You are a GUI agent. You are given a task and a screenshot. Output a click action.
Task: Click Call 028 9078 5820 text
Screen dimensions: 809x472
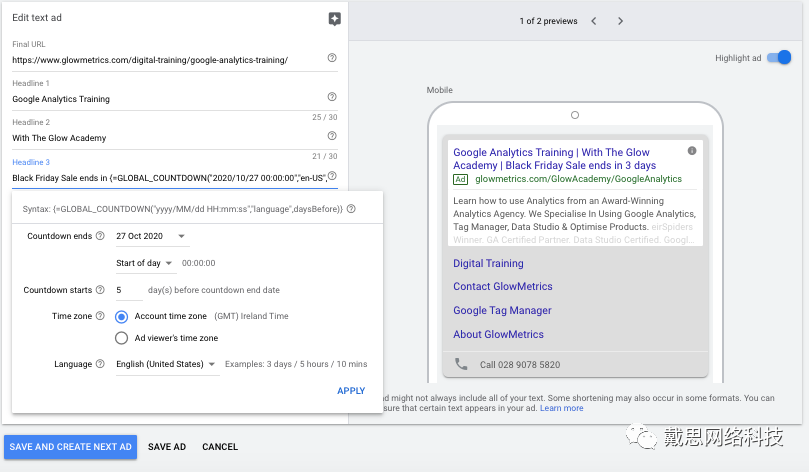(520, 365)
